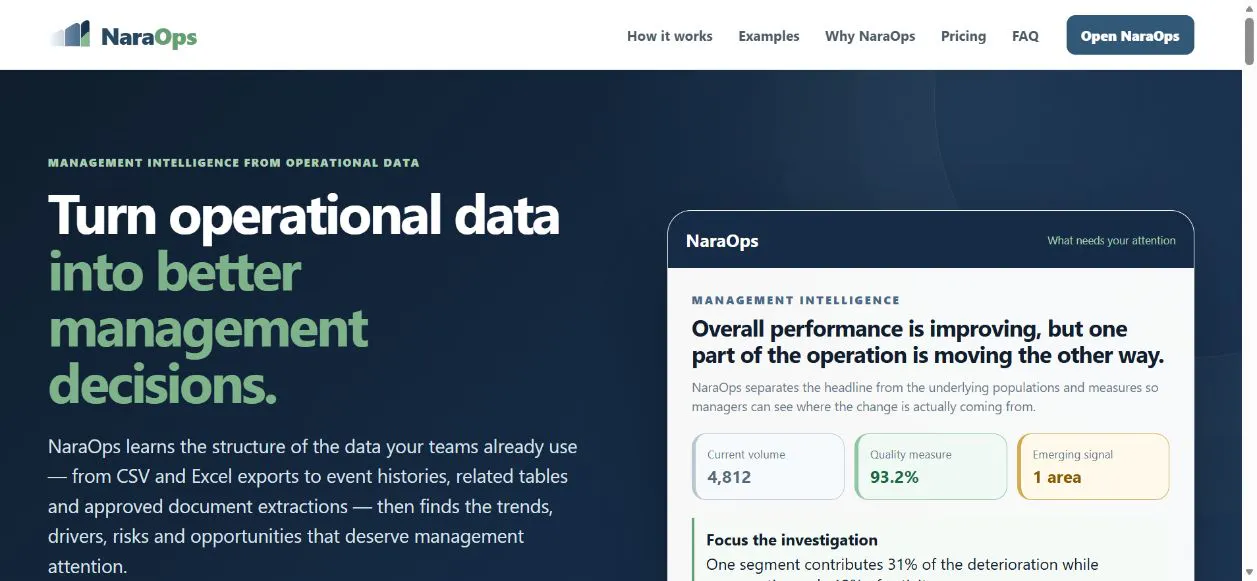
Task: Jump to the FAQ nav link
Action: pyautogui.click(x=1025, y=36)
